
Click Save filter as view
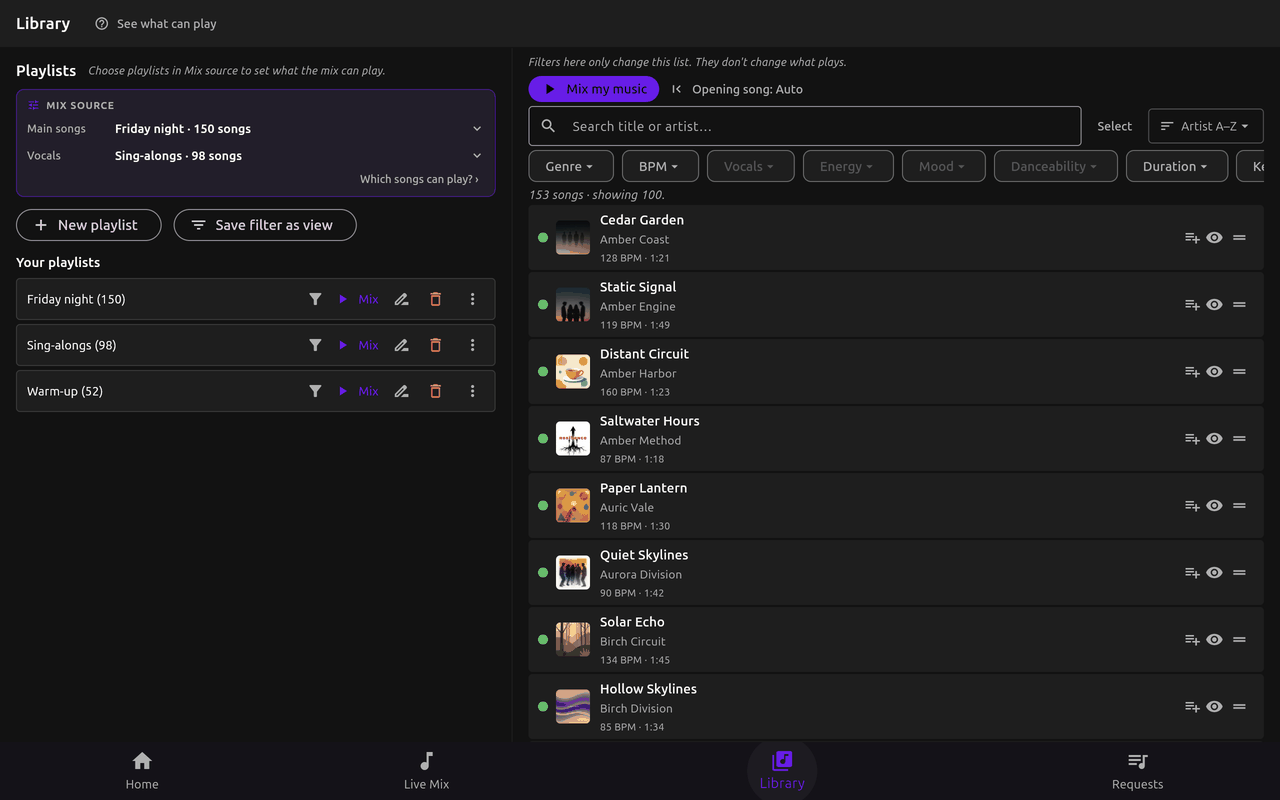tap(265, 225)
